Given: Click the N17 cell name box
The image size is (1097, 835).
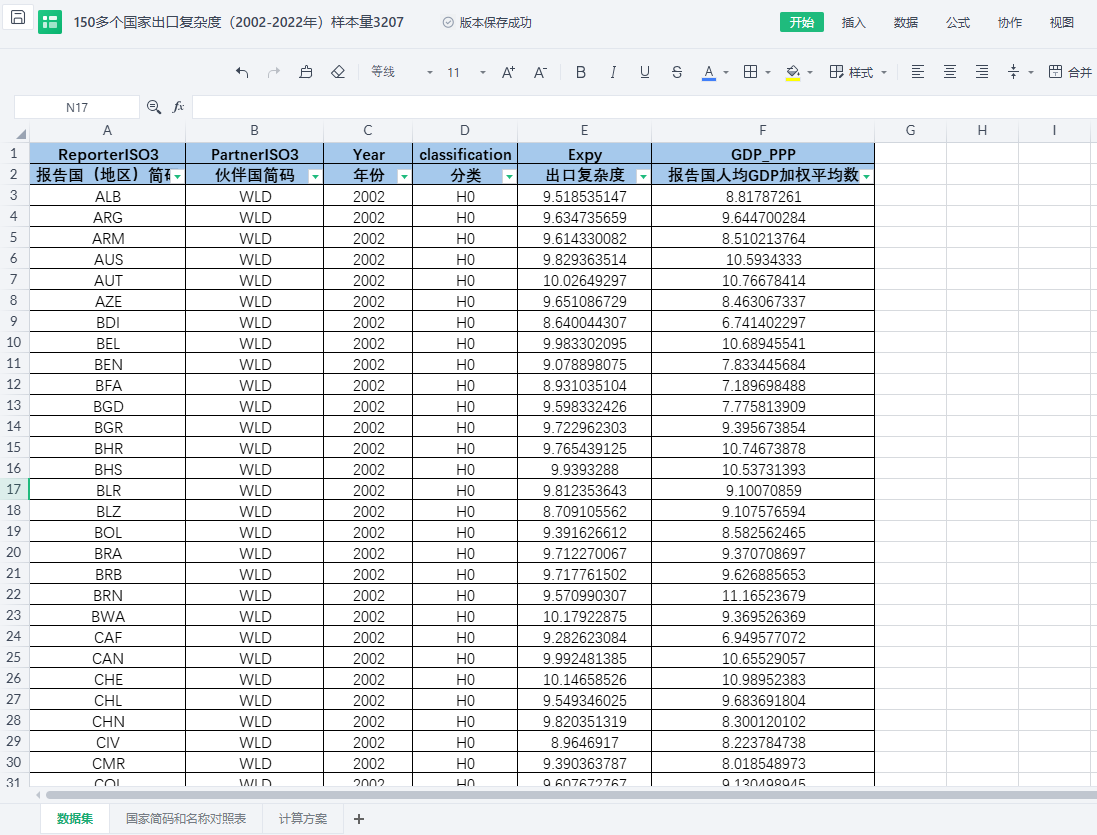Looking at the screenshot, I should tap(77, 107).
